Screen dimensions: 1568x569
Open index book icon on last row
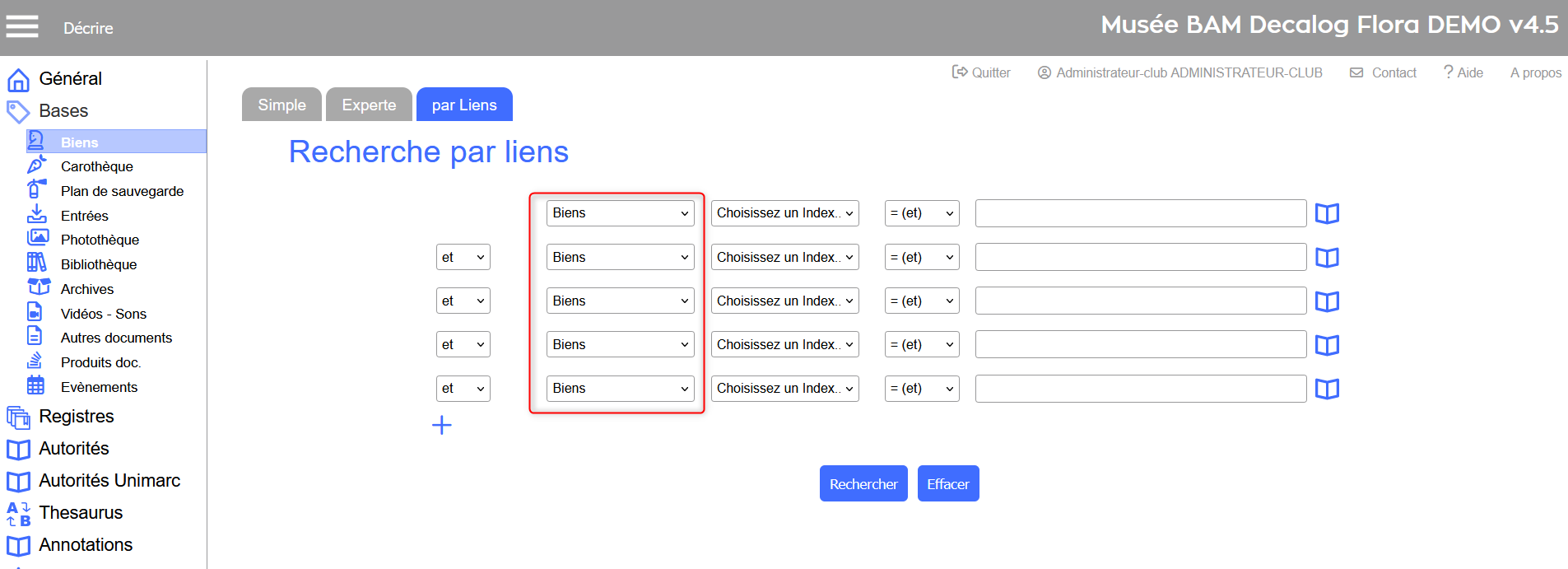coord(1327,389)
